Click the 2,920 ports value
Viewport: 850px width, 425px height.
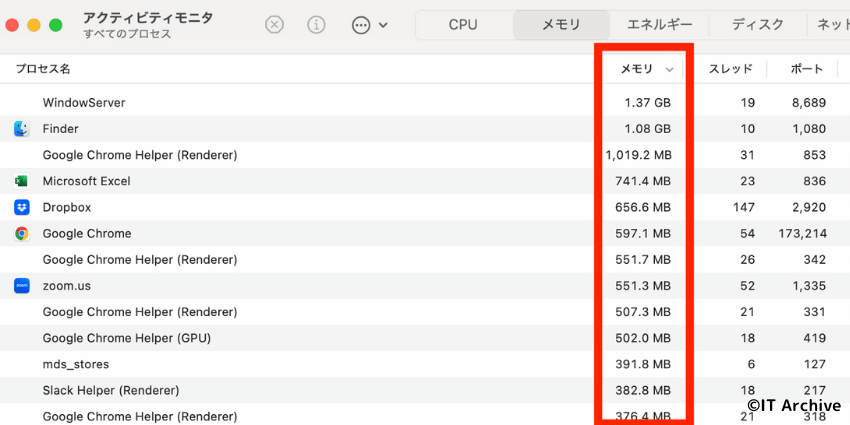[x=808, y=207]
